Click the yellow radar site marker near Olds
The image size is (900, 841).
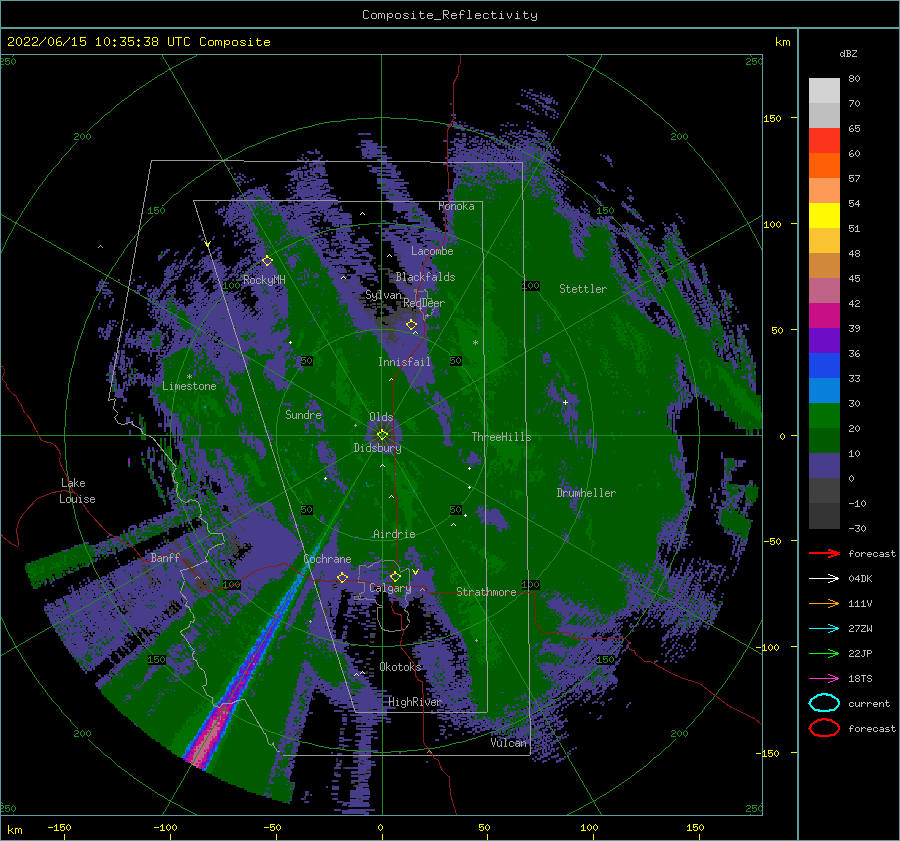pyautogui.click(x=382, y=435)
